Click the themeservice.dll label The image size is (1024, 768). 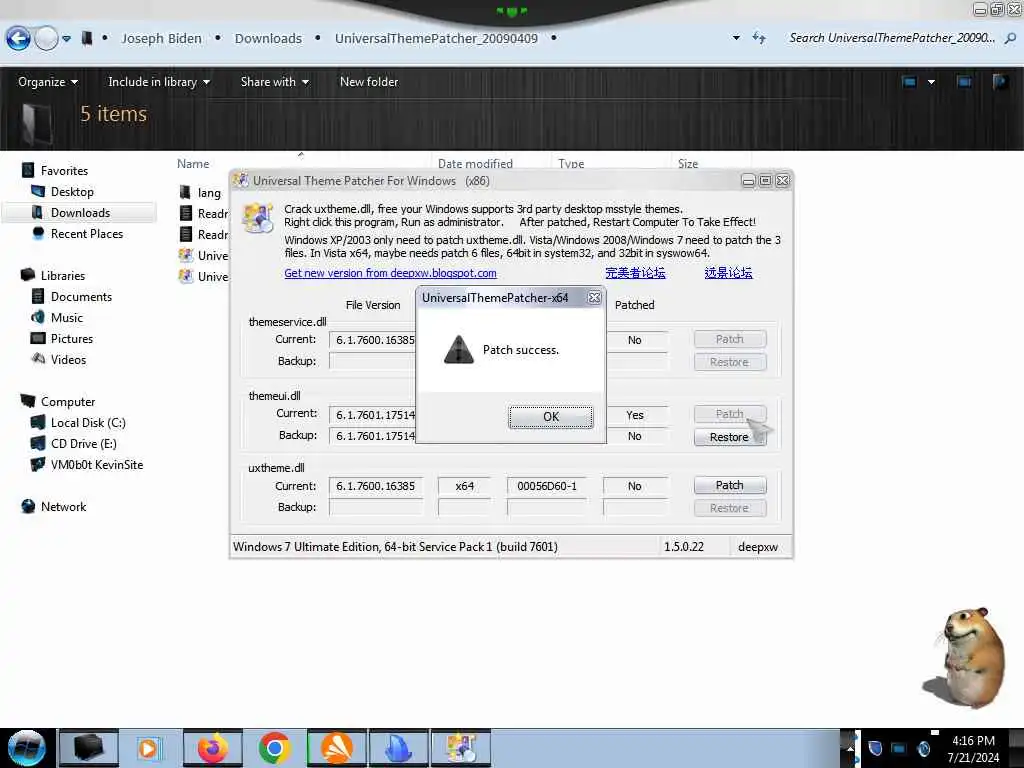287,322
